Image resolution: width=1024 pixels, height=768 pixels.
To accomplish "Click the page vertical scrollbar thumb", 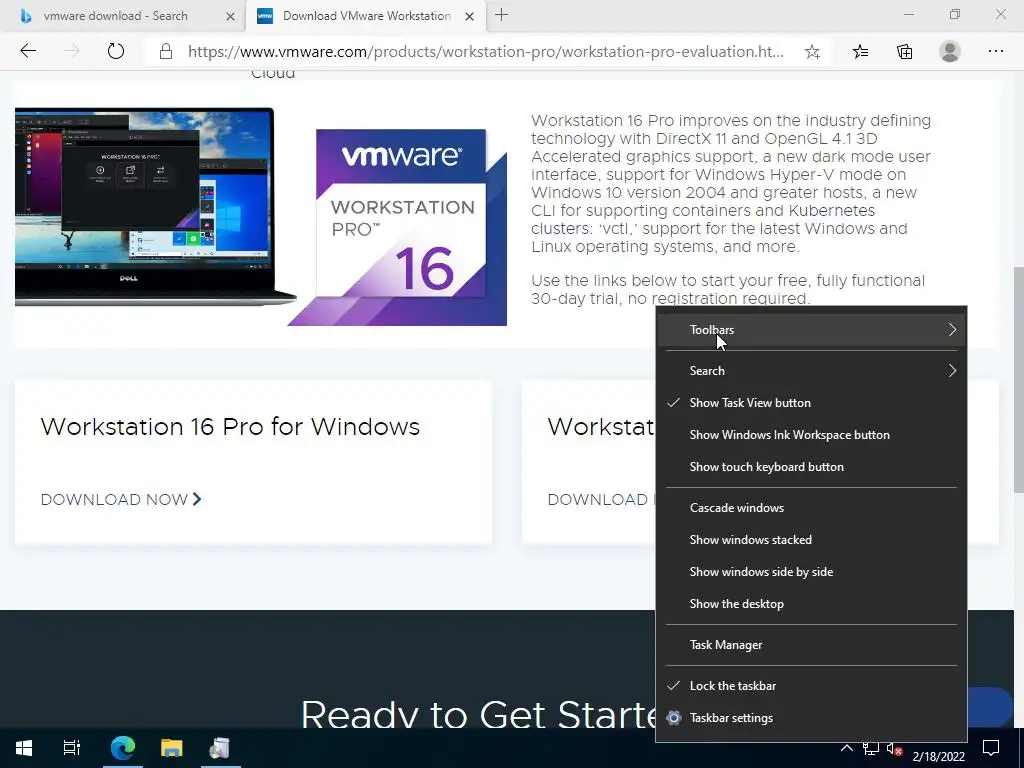I will pos(1018,380).
